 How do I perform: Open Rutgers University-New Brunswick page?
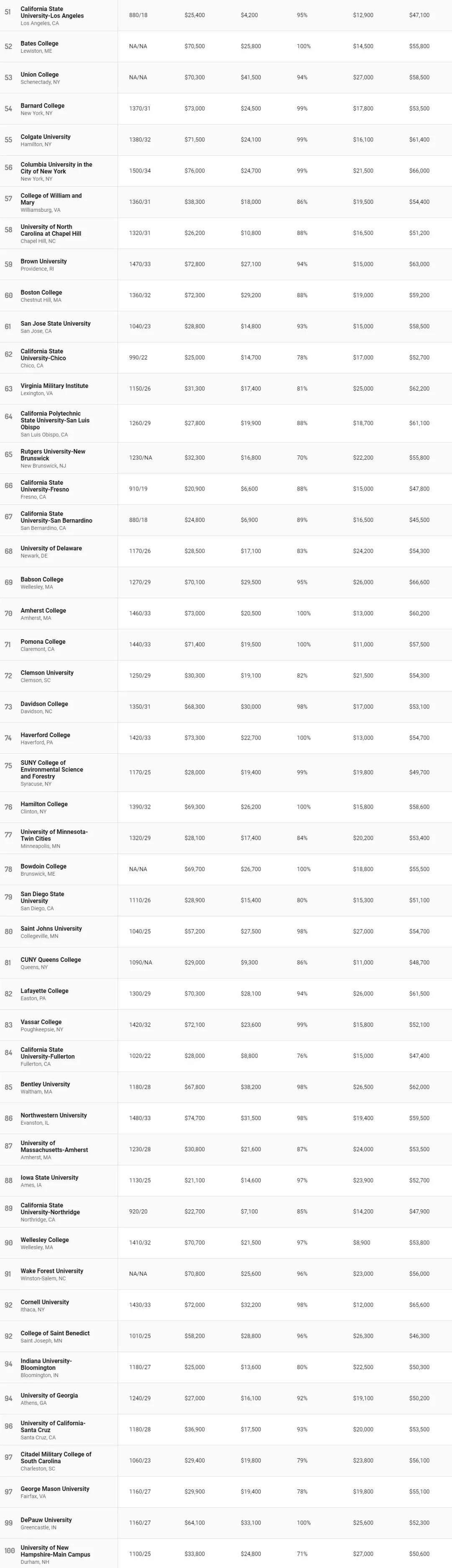pos(53,455)
